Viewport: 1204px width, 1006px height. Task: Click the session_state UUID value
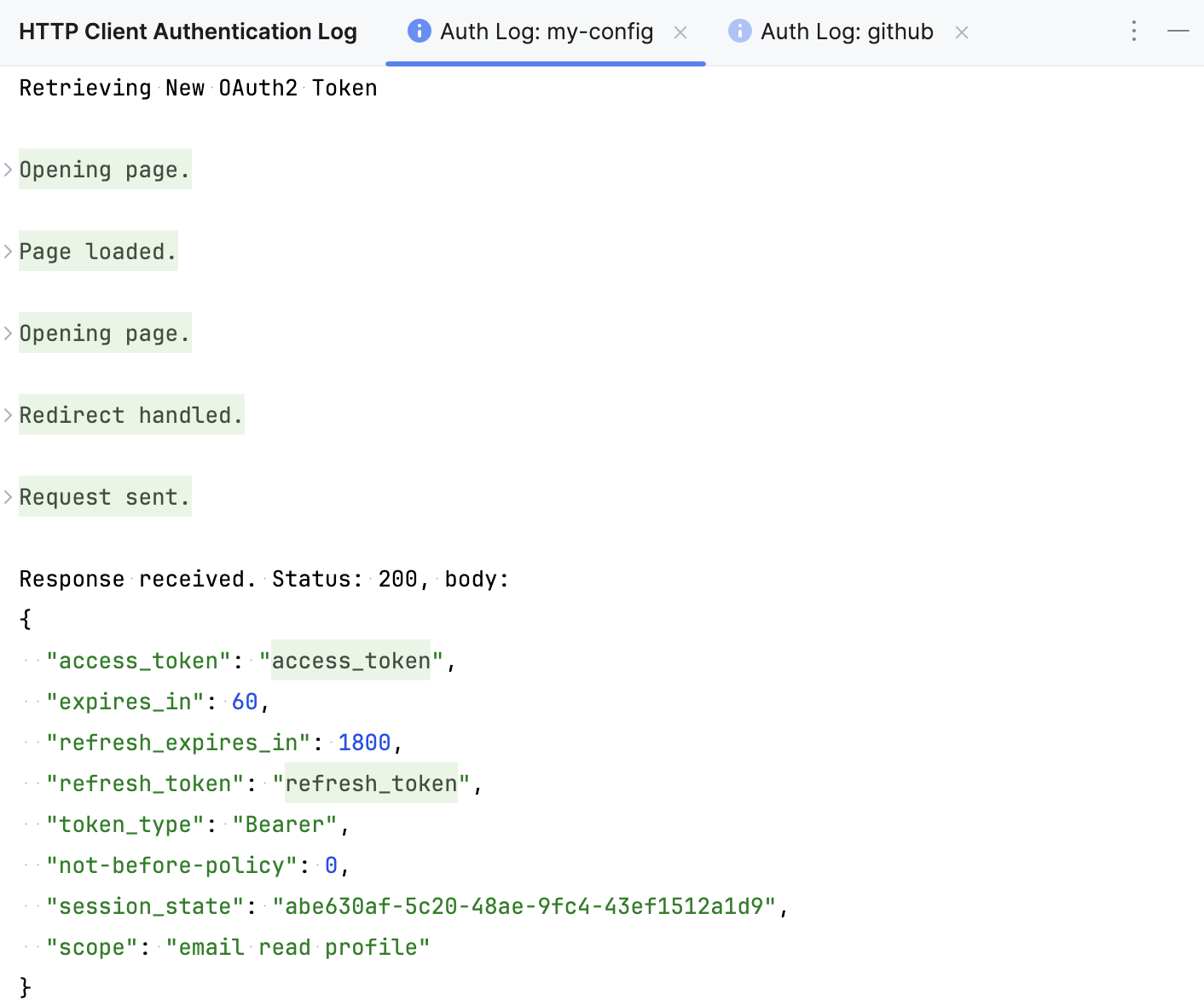click(x=525, y=906)
